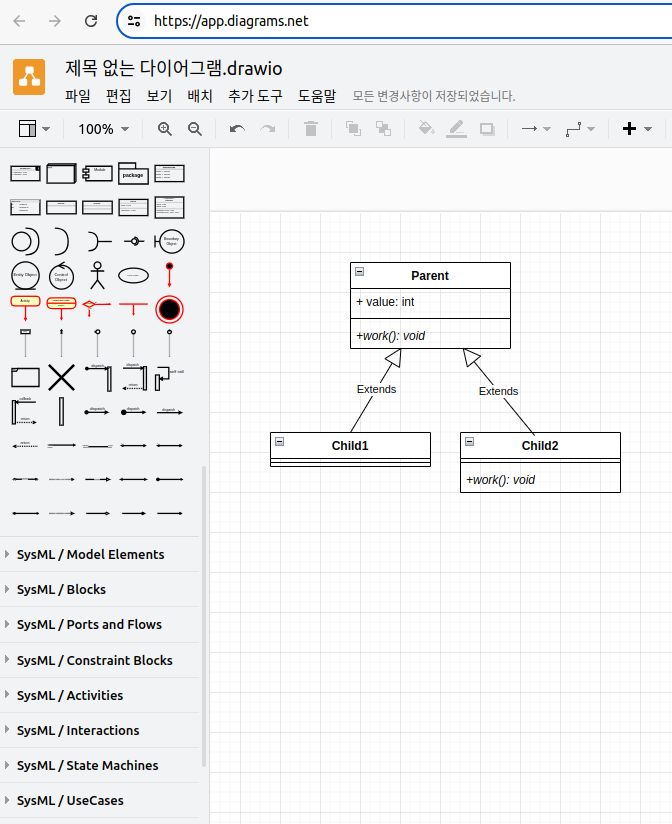672x824 pixels.
Task: Open the 추가 도구 menu
Action: pos(255,96)
